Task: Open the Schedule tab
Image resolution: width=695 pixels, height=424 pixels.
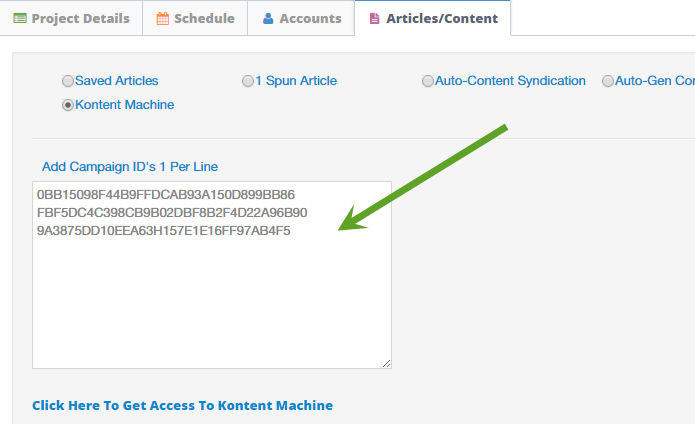Action: [195, 18]
